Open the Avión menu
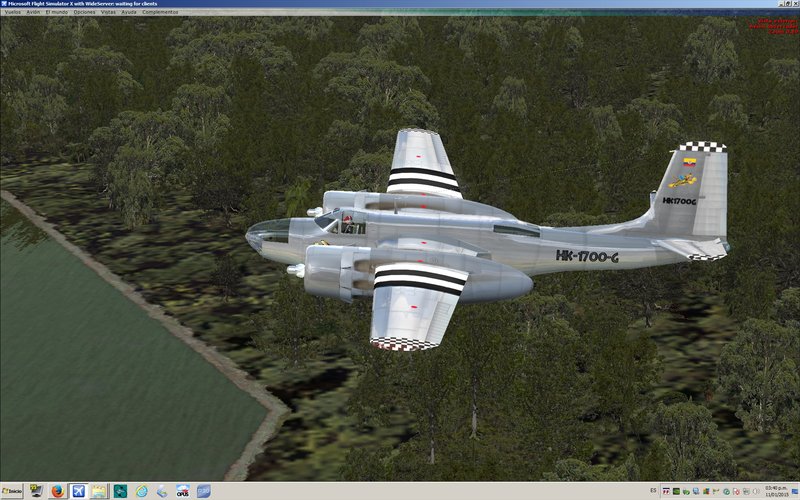 click(x=34, y=12)
